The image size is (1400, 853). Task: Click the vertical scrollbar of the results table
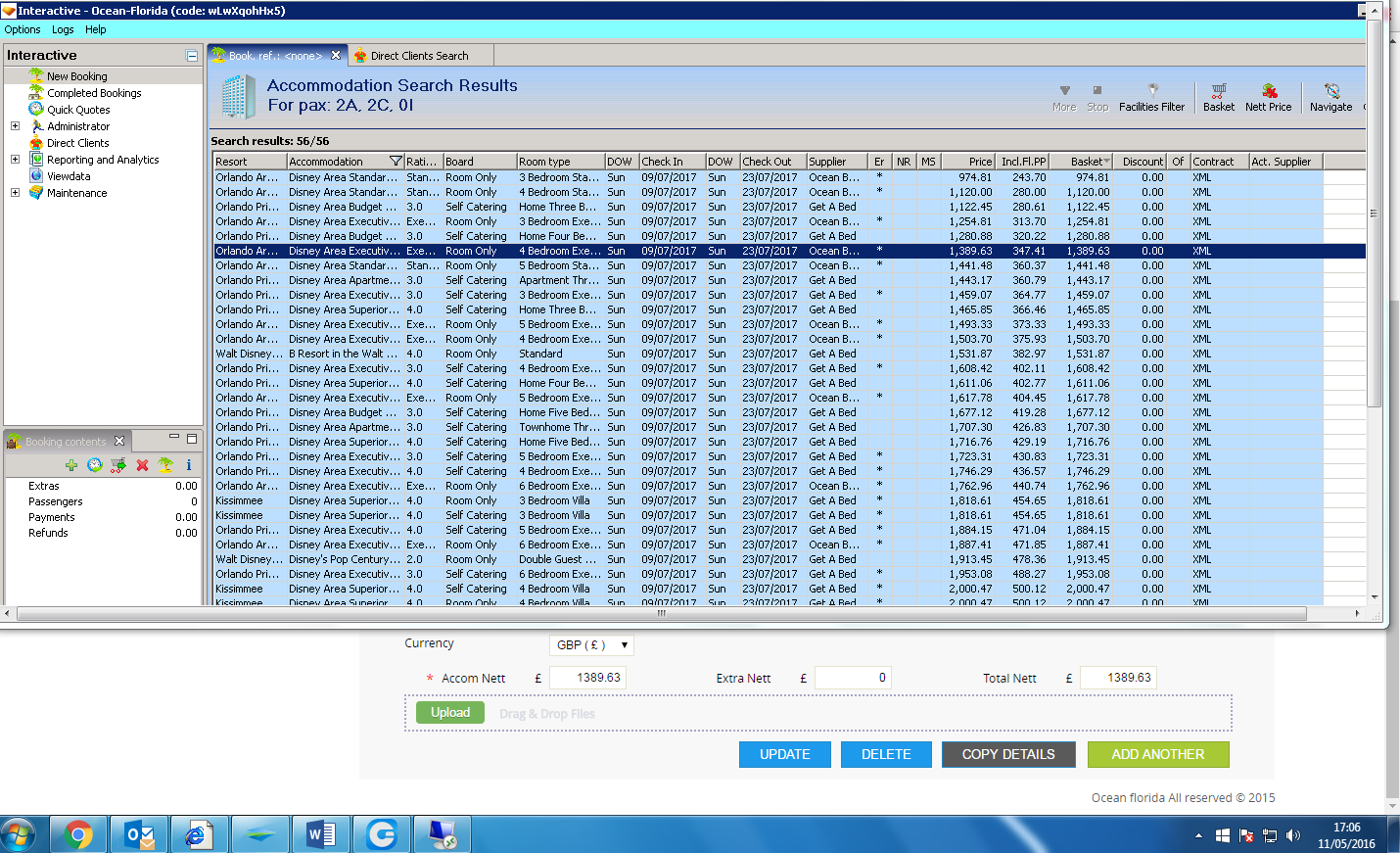coord(1374,213)
